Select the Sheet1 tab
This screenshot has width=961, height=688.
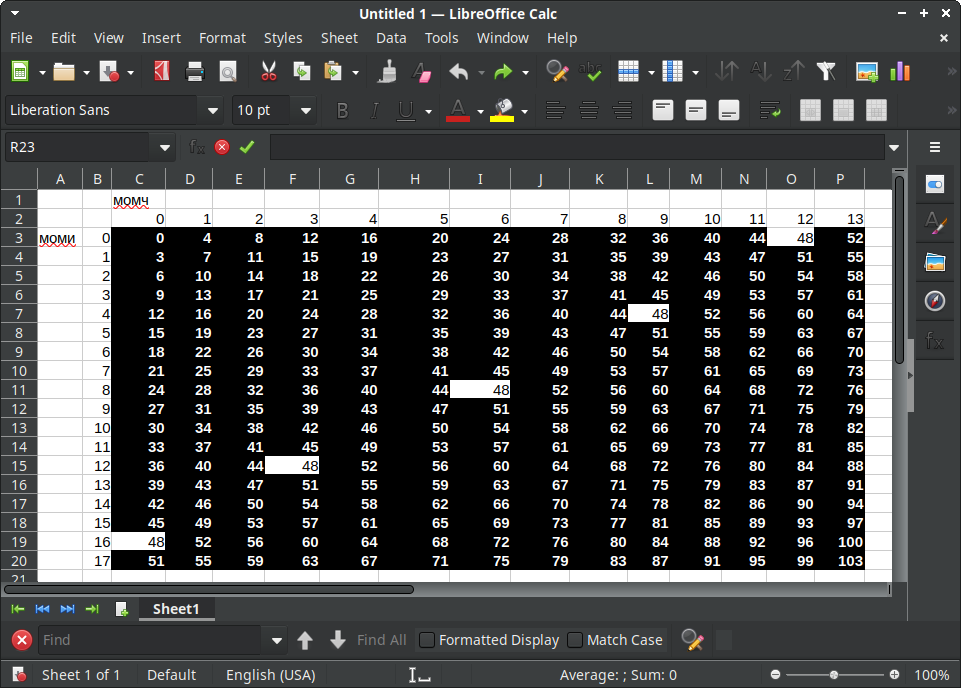pyautogui.click(x=176, y=609)
